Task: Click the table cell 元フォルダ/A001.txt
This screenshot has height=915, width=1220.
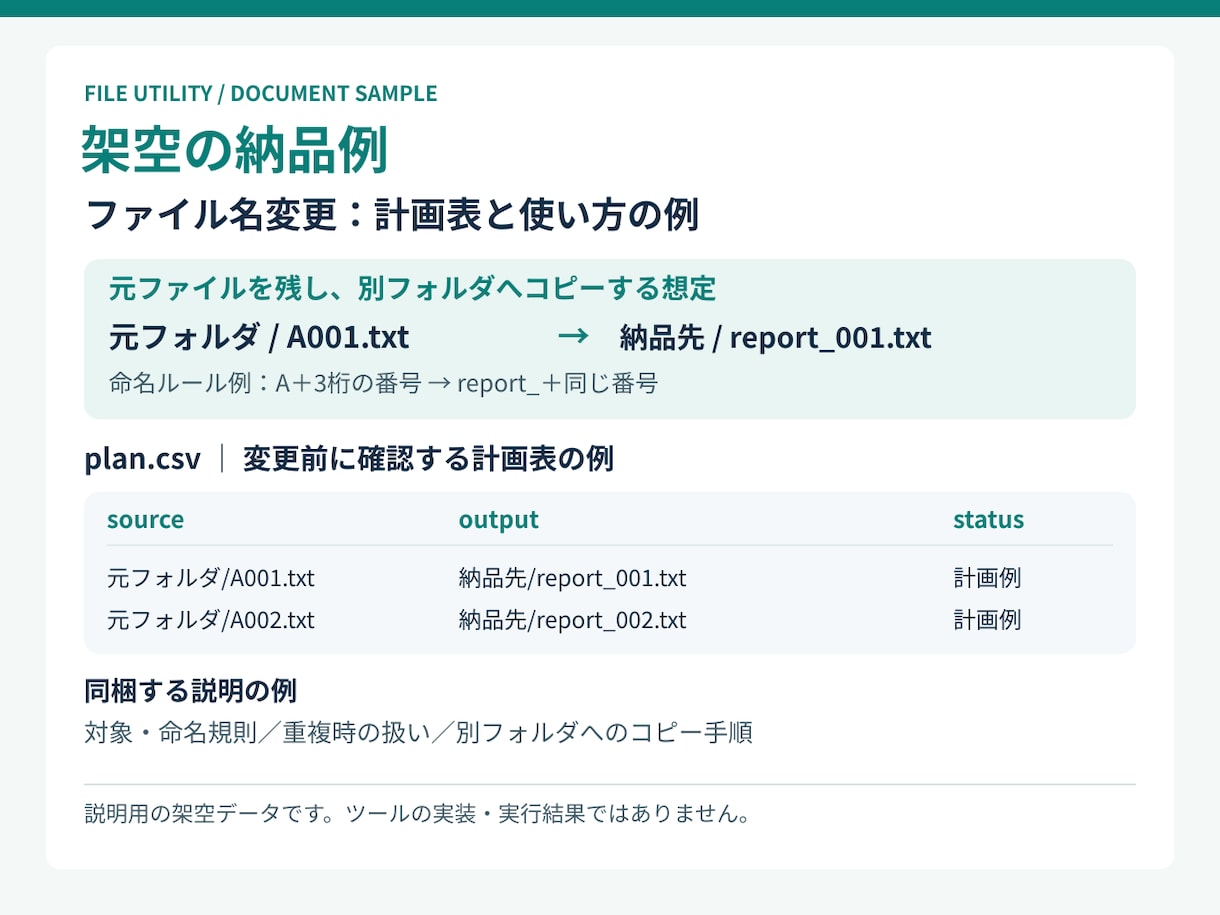Action: (211, 578)
